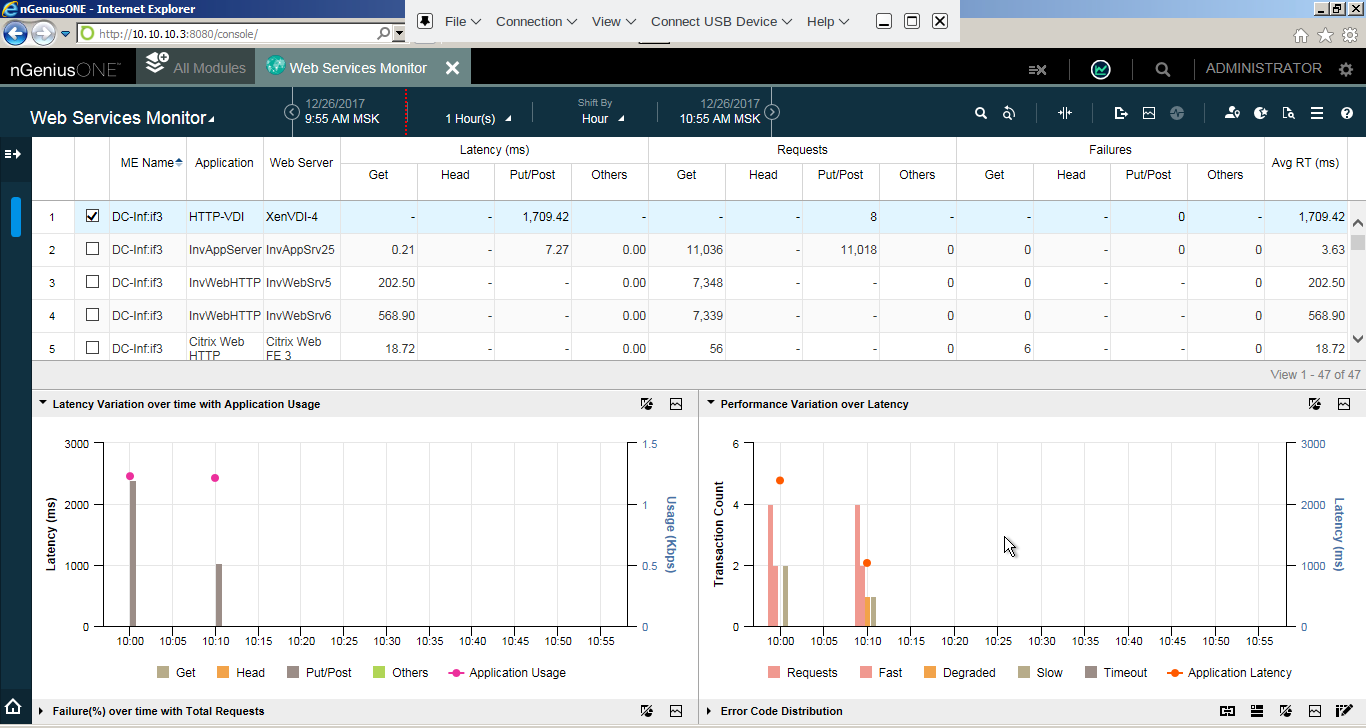The image size is (1366, 728).
Task: Click chart options icon on Performance Variation panel
Action: [x=1316, y=404]
